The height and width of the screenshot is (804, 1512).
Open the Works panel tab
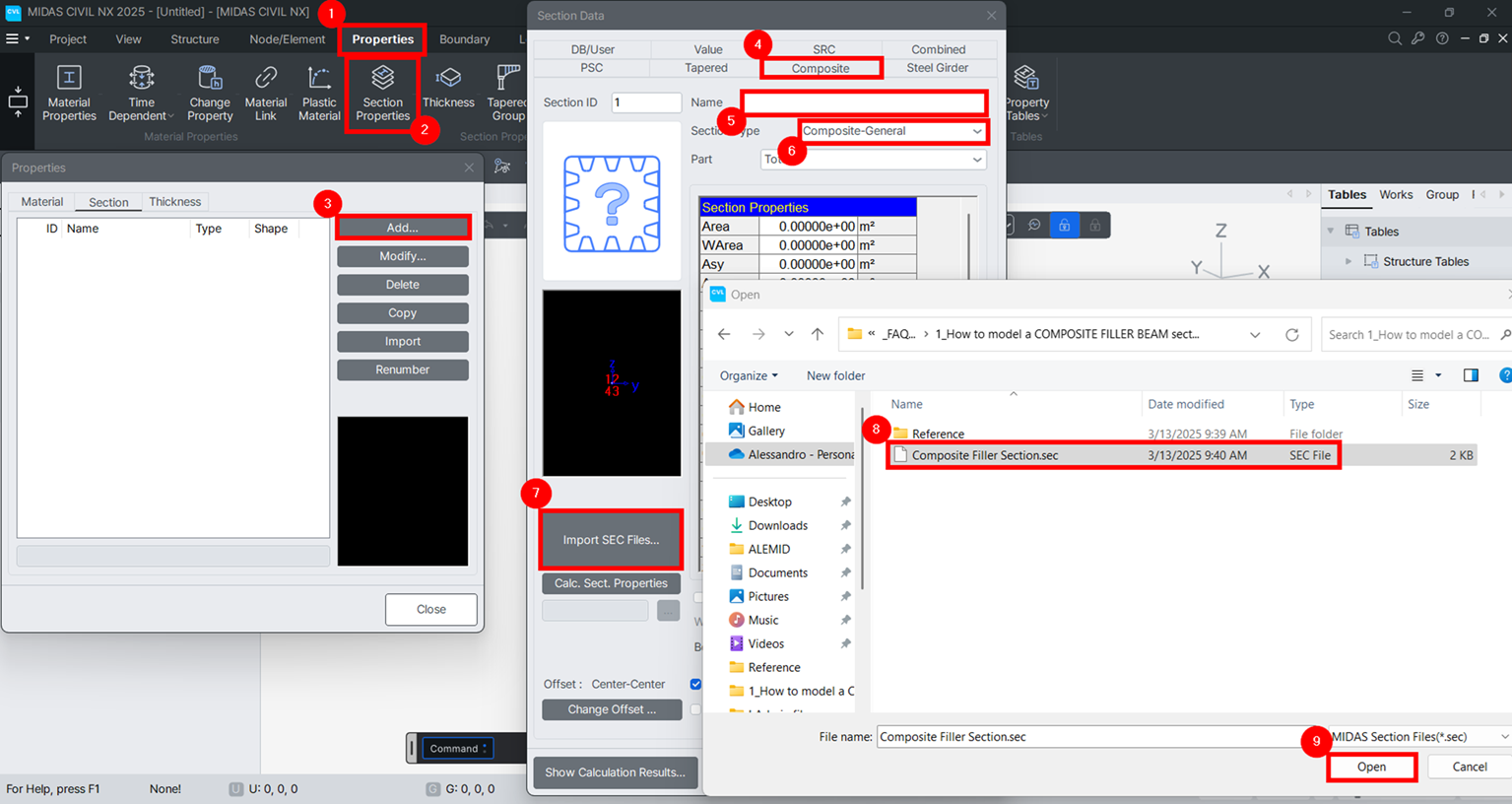pos(1396,195)
